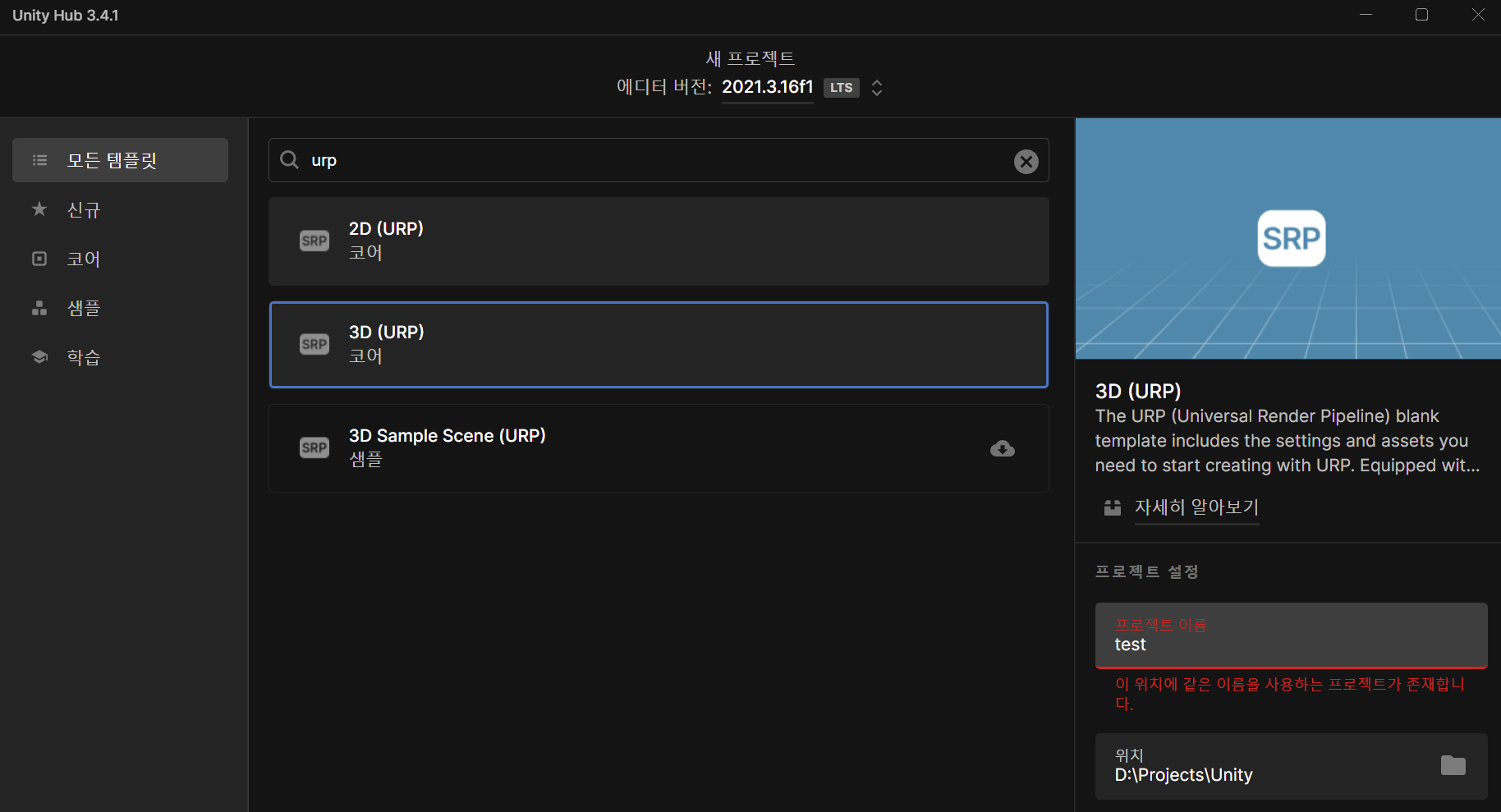
Task: Click the package icon beside 자세히 알아보기
Action: pos(1113,507)
